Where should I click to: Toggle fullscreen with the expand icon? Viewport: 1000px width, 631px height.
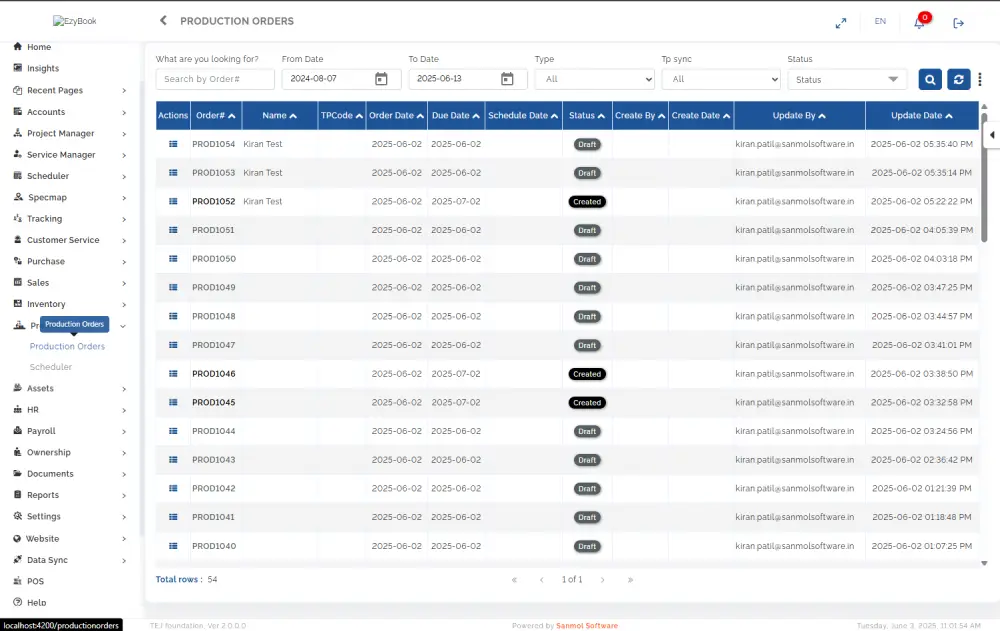coord(841,23)
